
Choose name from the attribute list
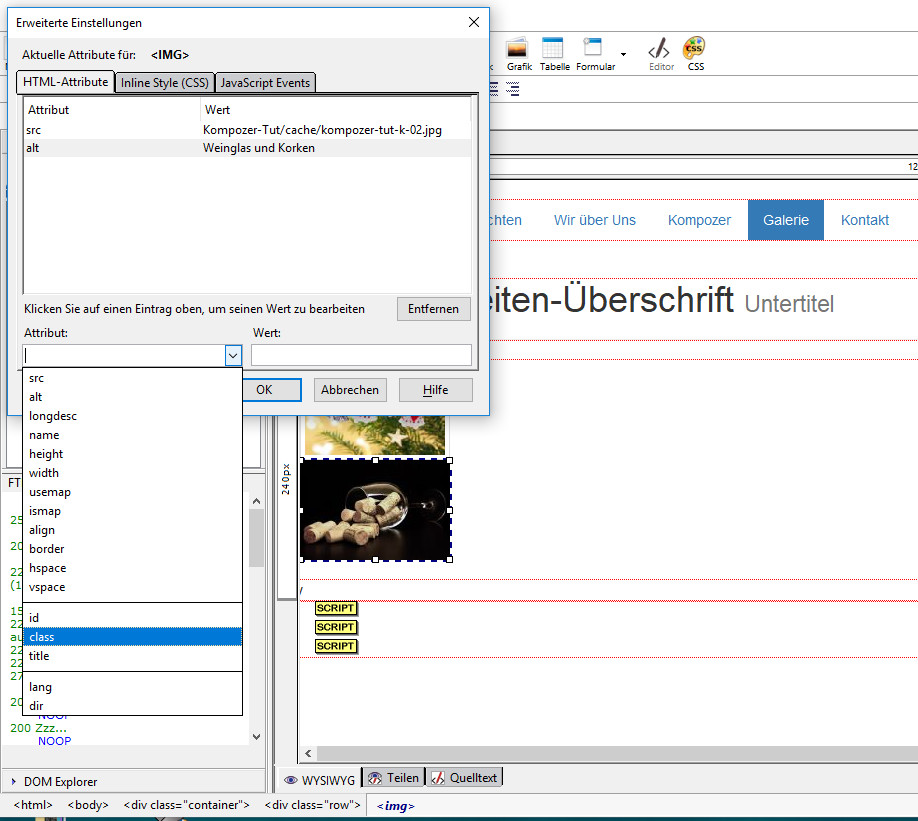click(132, 435)
